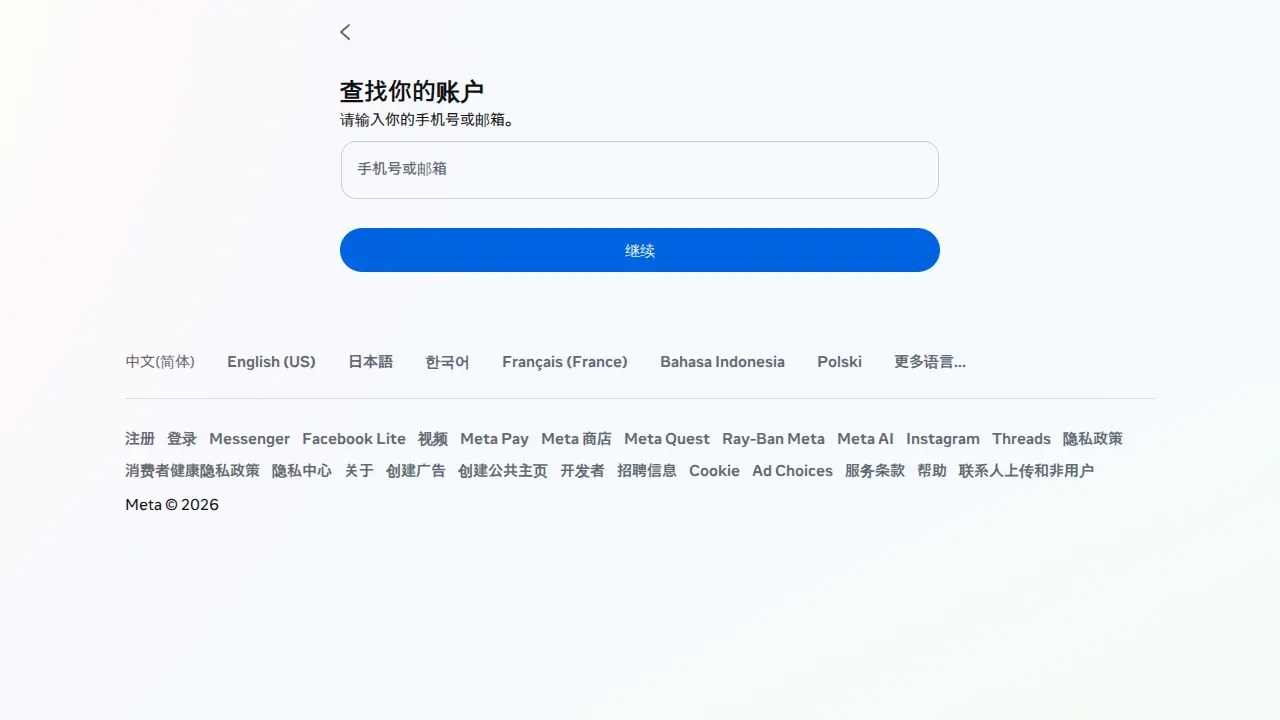Select Français (France) language
1280x720 pixels.
tap(565, 362)
